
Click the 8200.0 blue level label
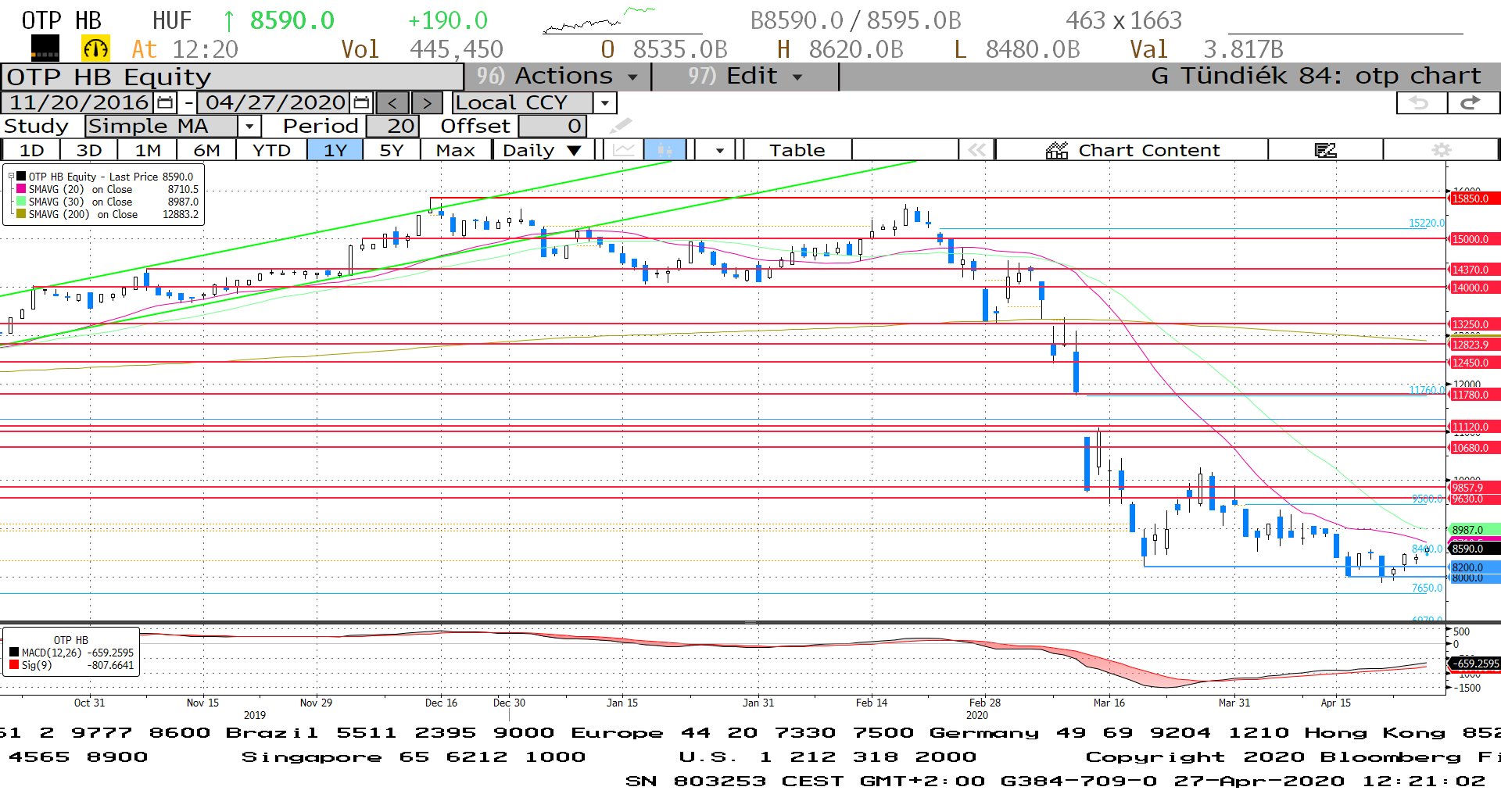point(1474,567)
